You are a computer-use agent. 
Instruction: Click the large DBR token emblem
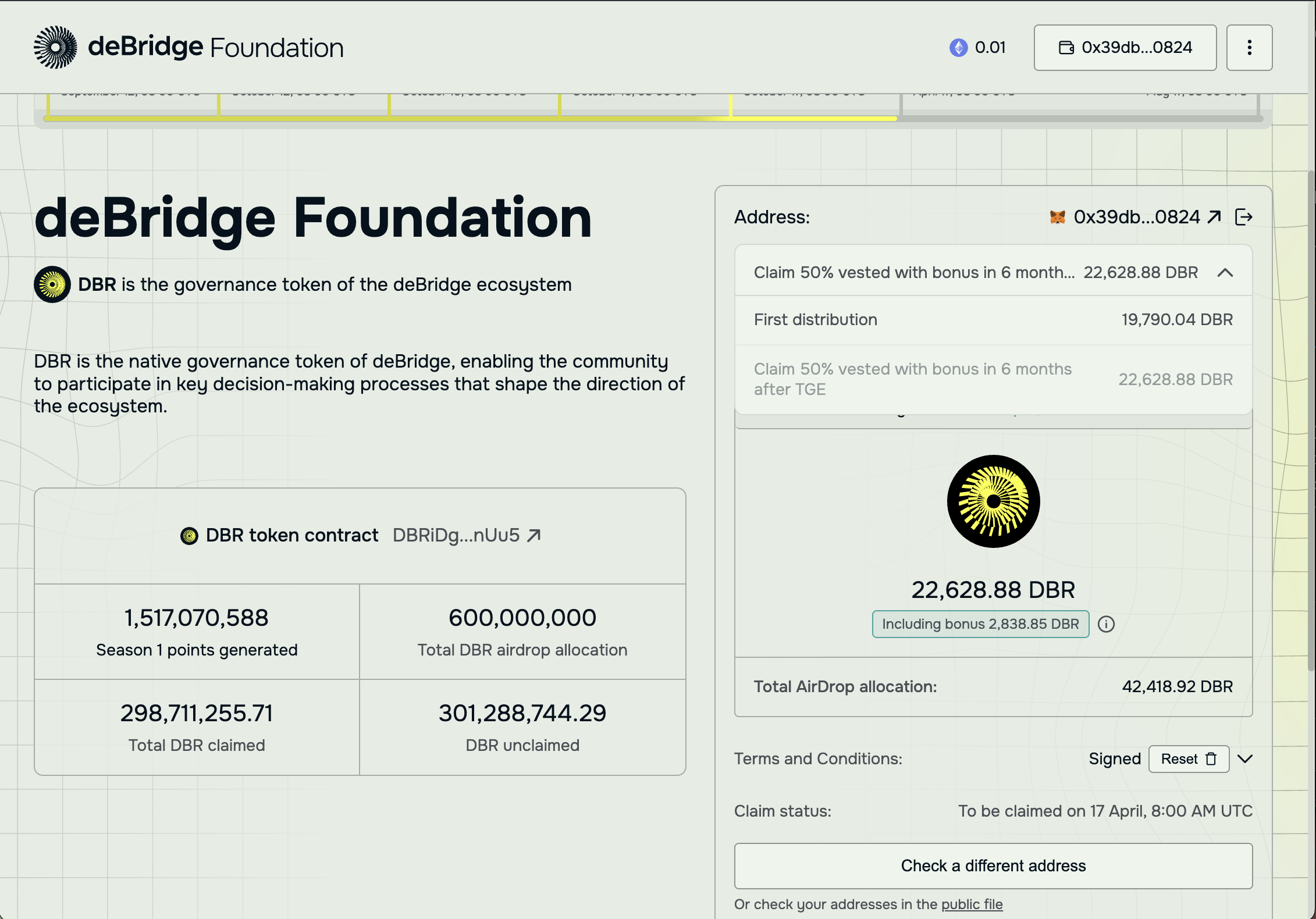(994, 501)
